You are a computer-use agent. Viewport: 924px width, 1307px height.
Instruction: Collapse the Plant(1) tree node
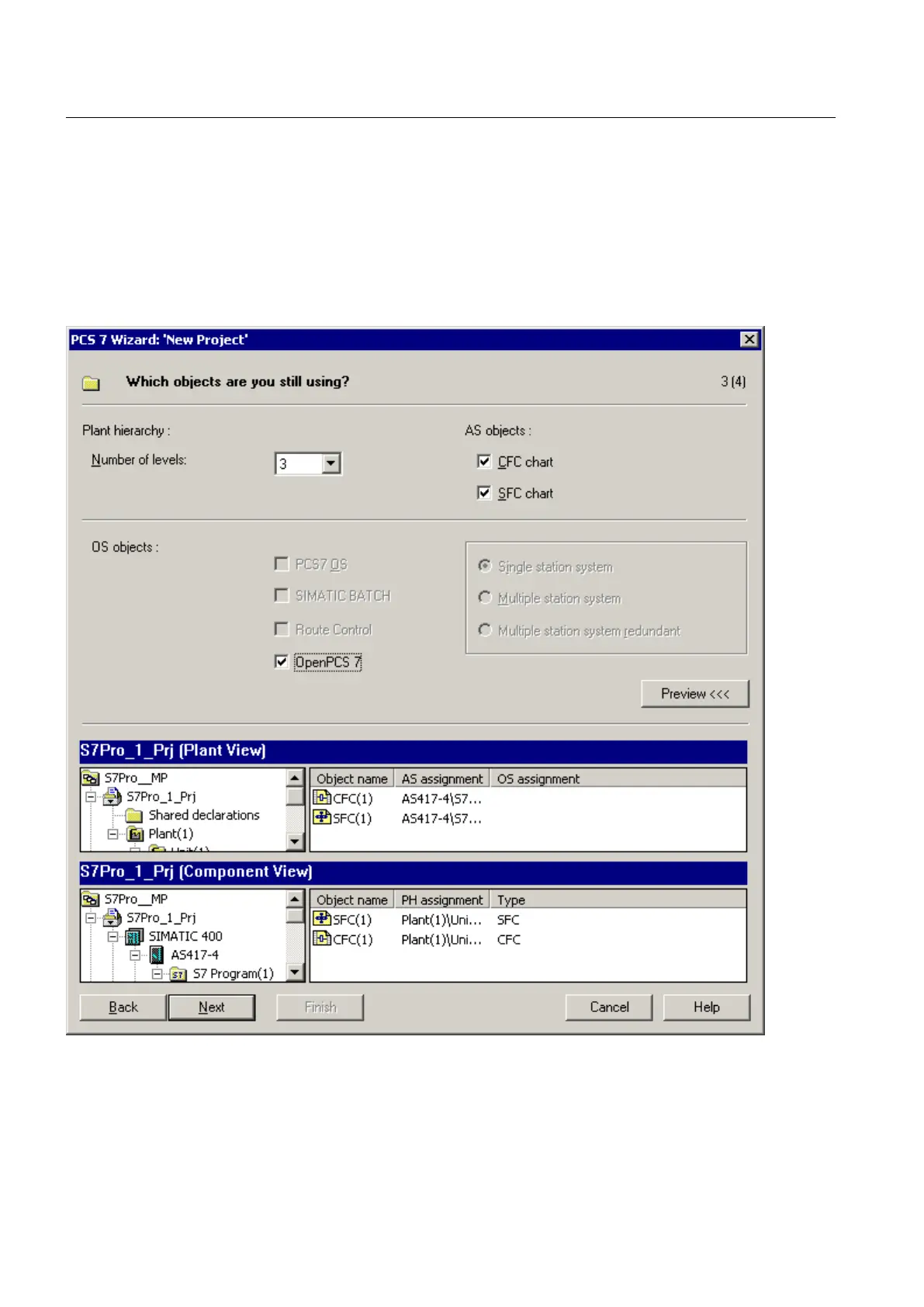coord(113,834)
